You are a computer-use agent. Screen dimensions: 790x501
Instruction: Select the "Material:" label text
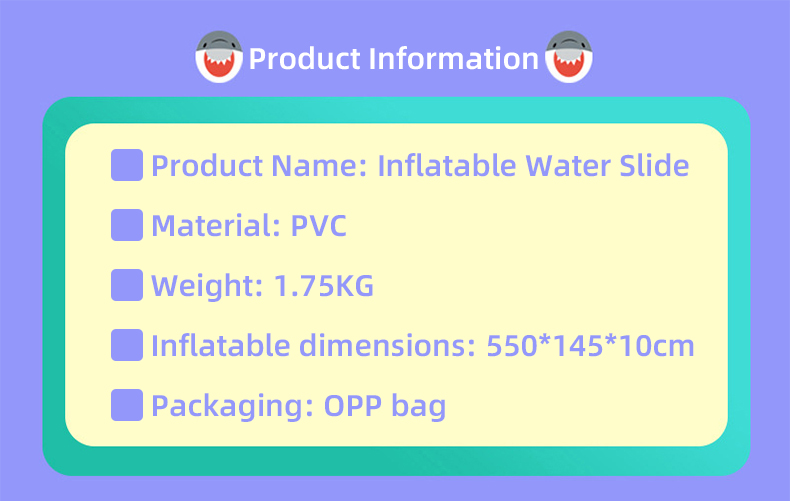pos(215,226)
